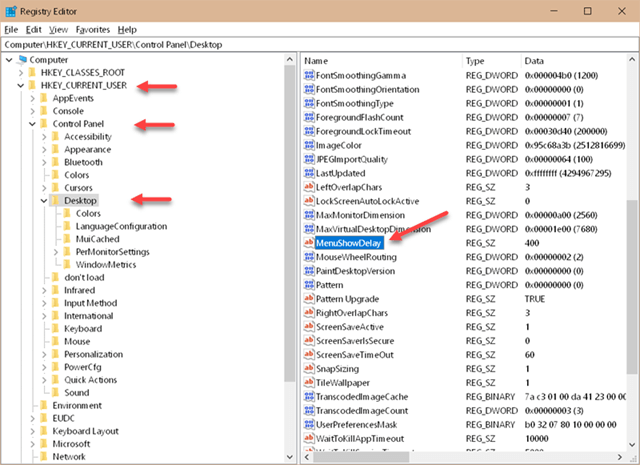
Task: Select the PaintDesktopVersion value name
Action: coord(355,271)
